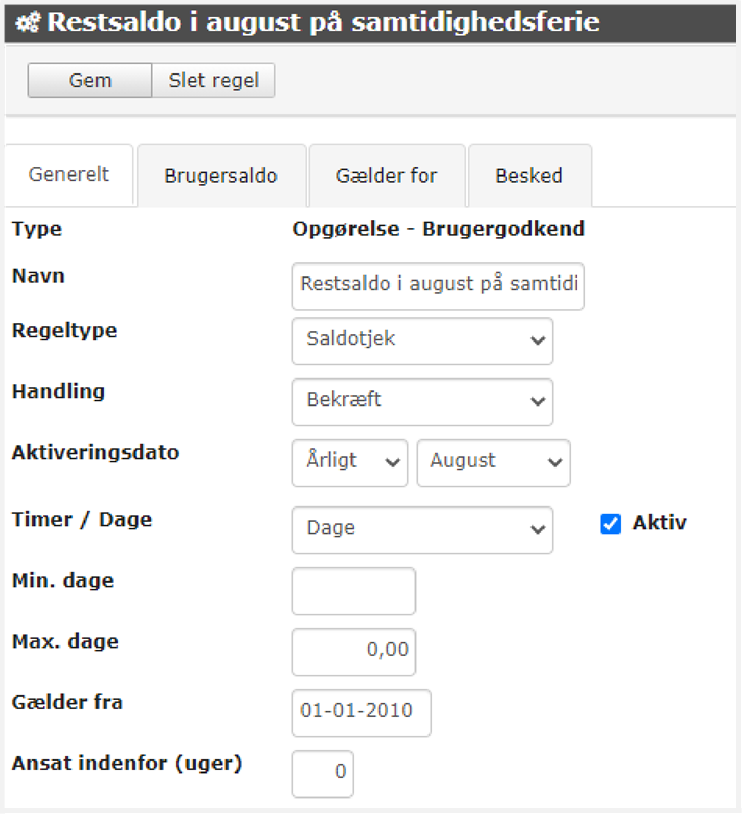
Task: Uncheck the Aktiv checkbox
Action: tap(611, 524)
